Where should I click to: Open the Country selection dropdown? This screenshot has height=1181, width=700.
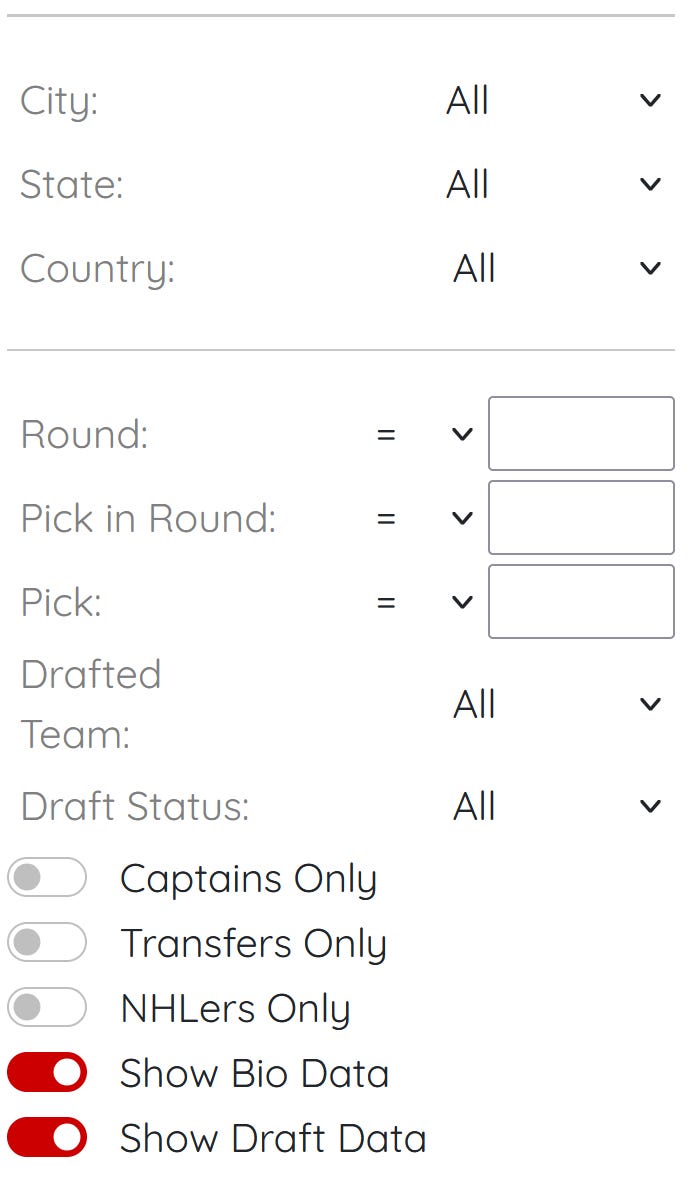(x=558, y=269)
